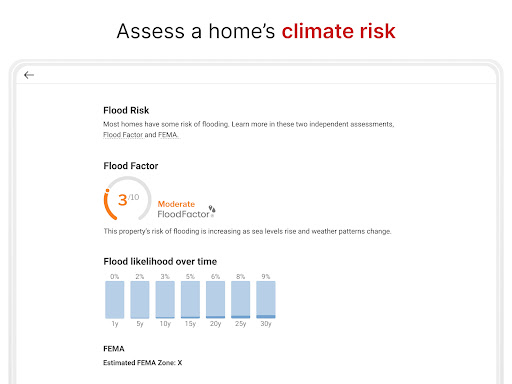Click the orange gauge arc indicator

click(109, 205)
